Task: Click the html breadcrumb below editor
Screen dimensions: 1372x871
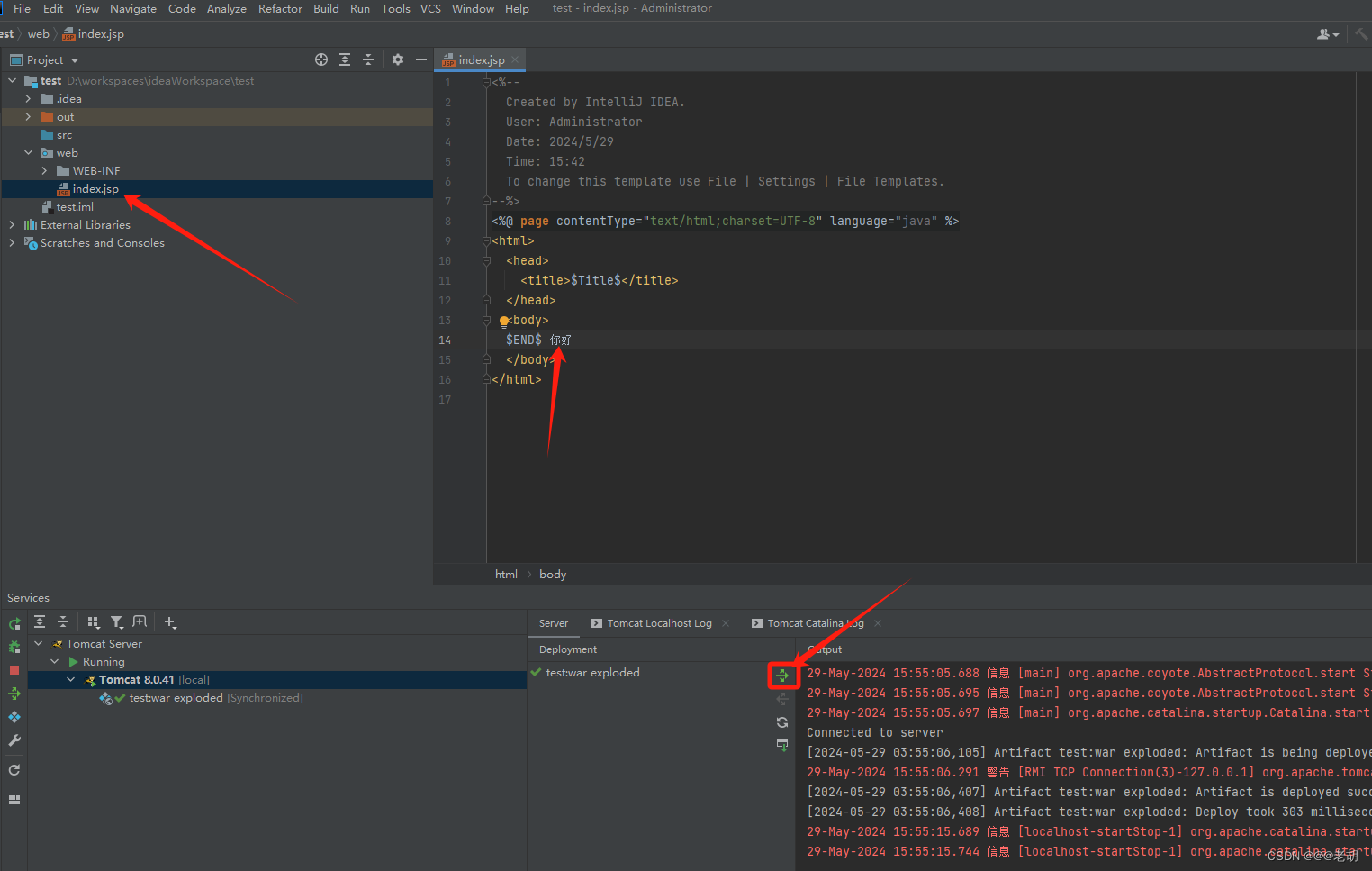Action: (506, 575)
